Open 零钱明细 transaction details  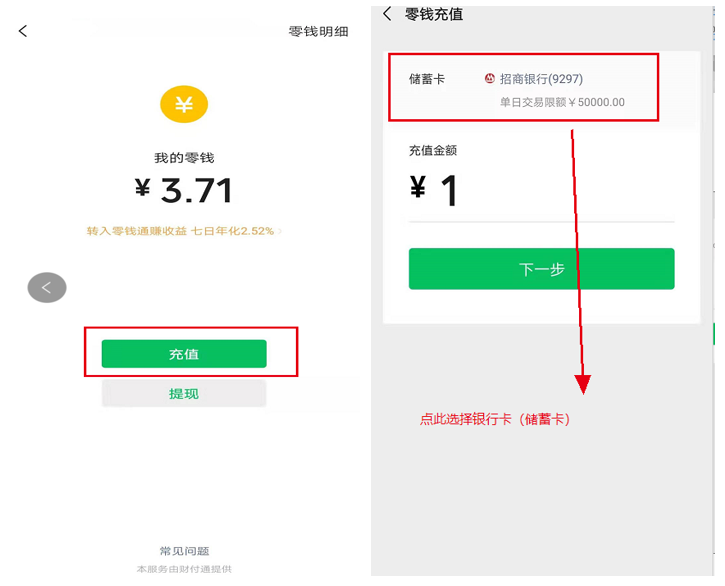(x=318, y=31)
